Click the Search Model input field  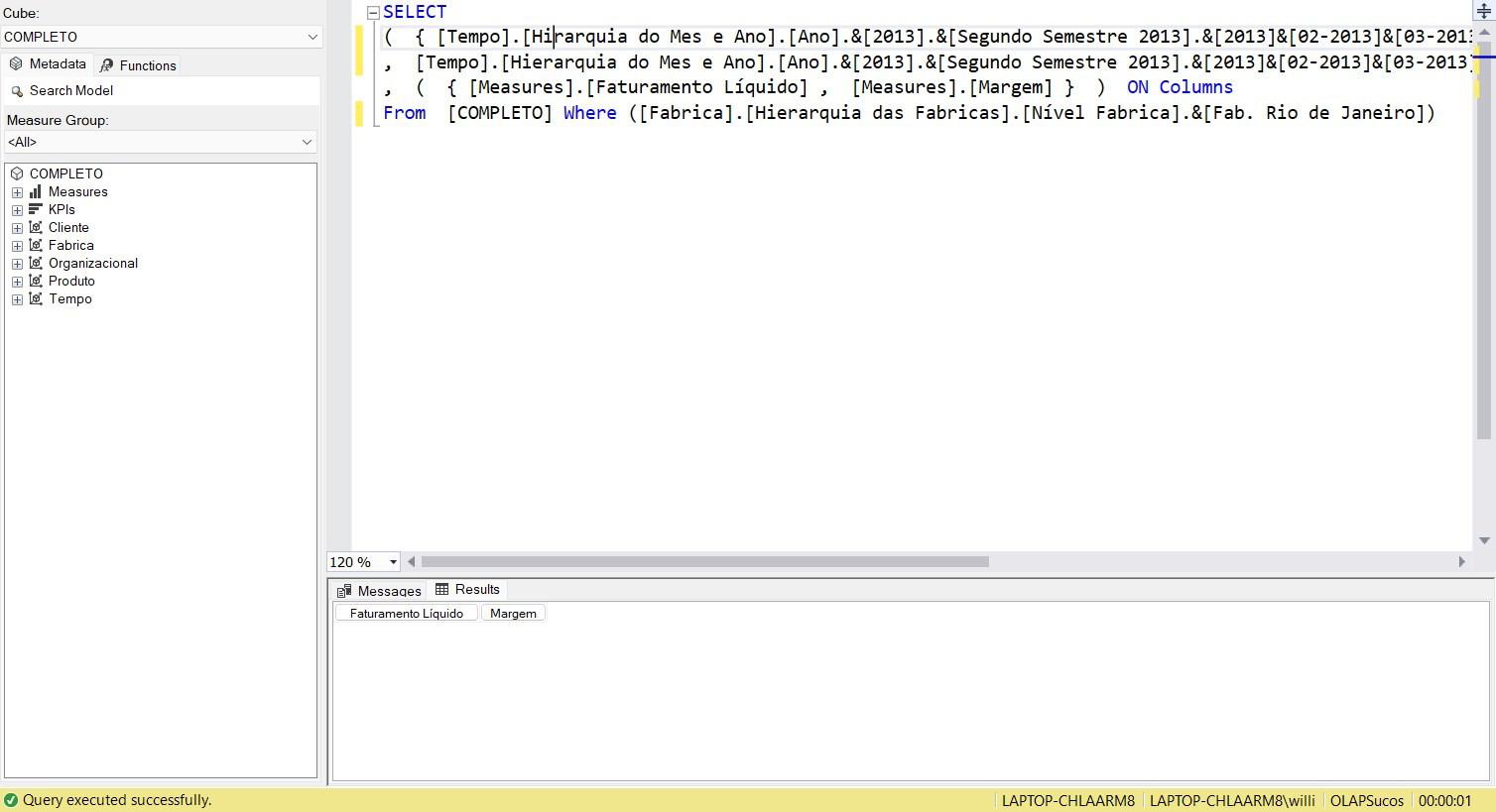[161, 90]
